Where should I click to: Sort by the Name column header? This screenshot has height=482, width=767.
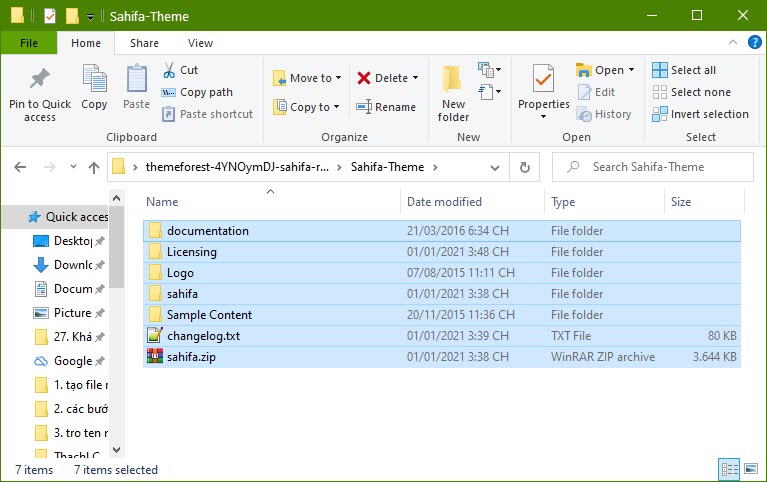coord(271,202)
